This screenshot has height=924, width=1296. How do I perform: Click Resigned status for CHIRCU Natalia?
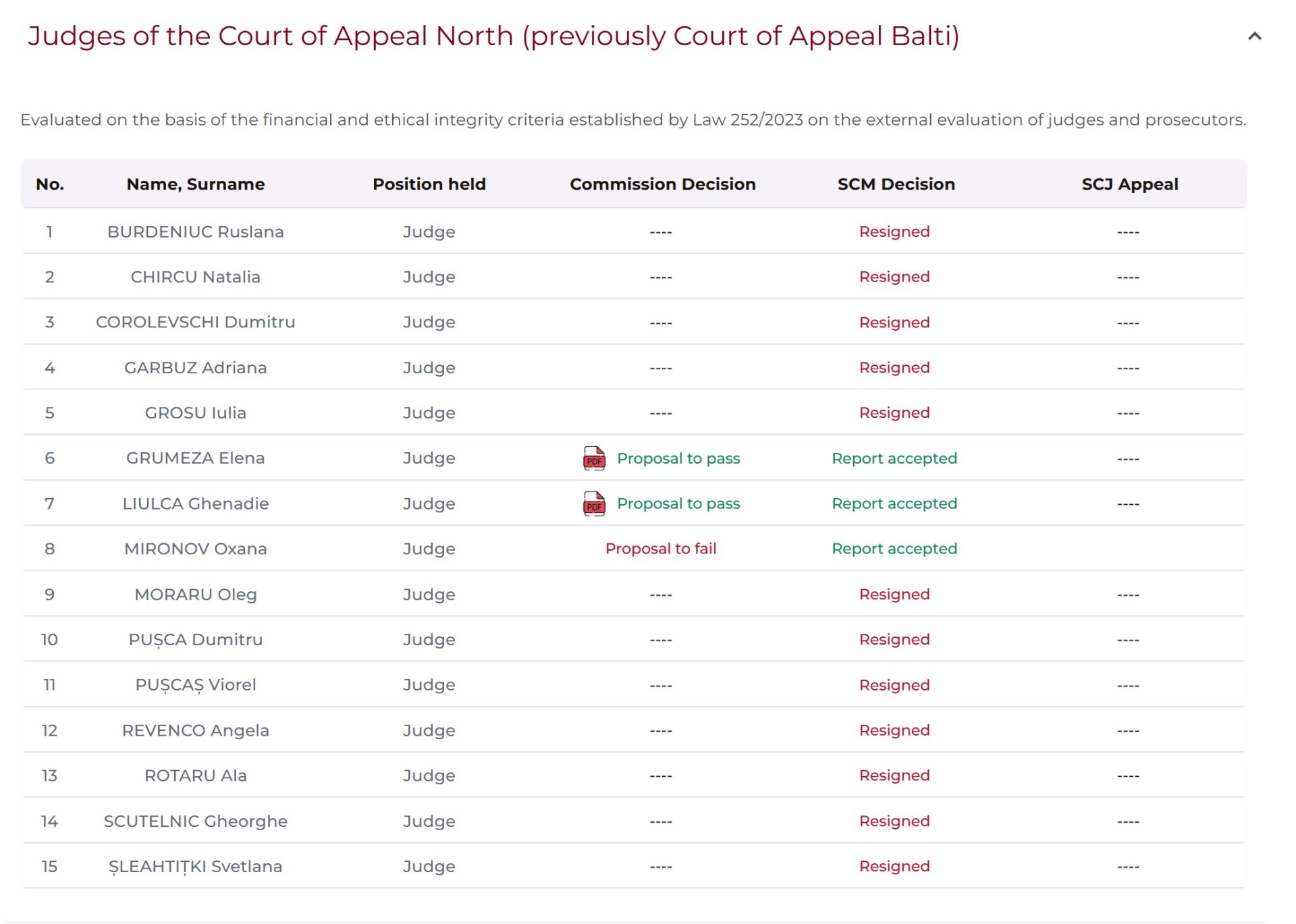point(894,277)
